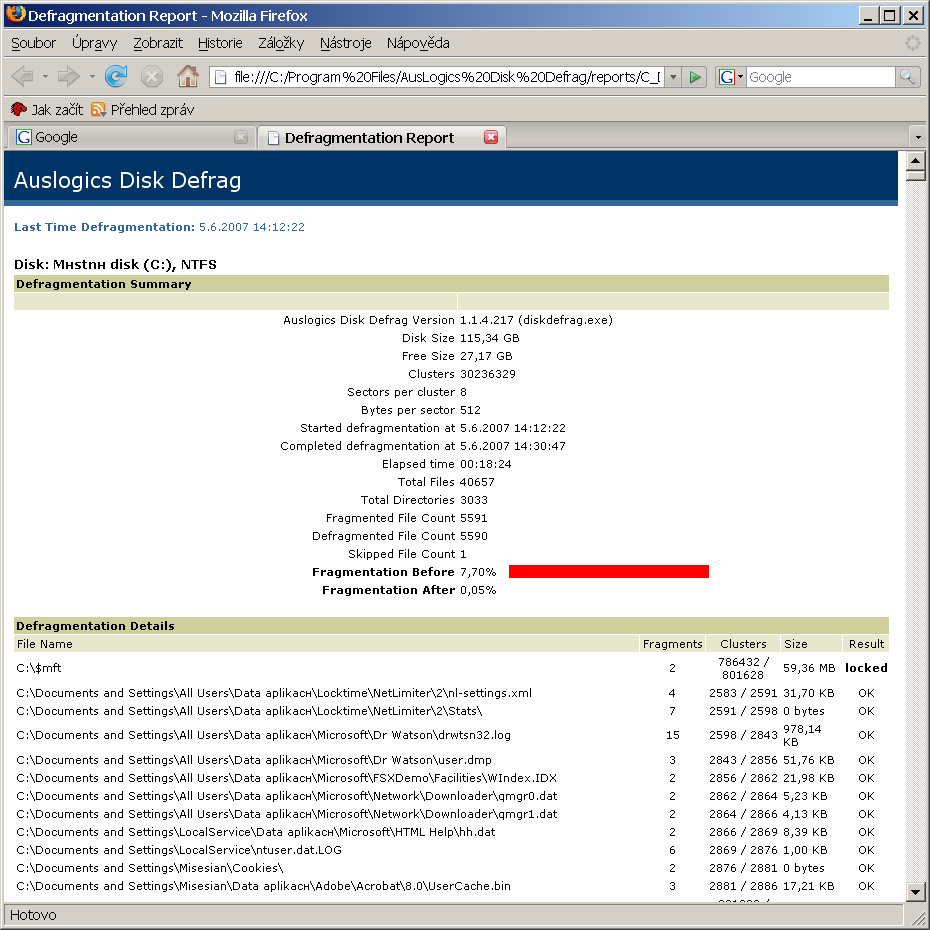Open the Jak začít bookmark
Image resolution: width=930 pixels, height=930 pixels.
(x=47, y=110)
